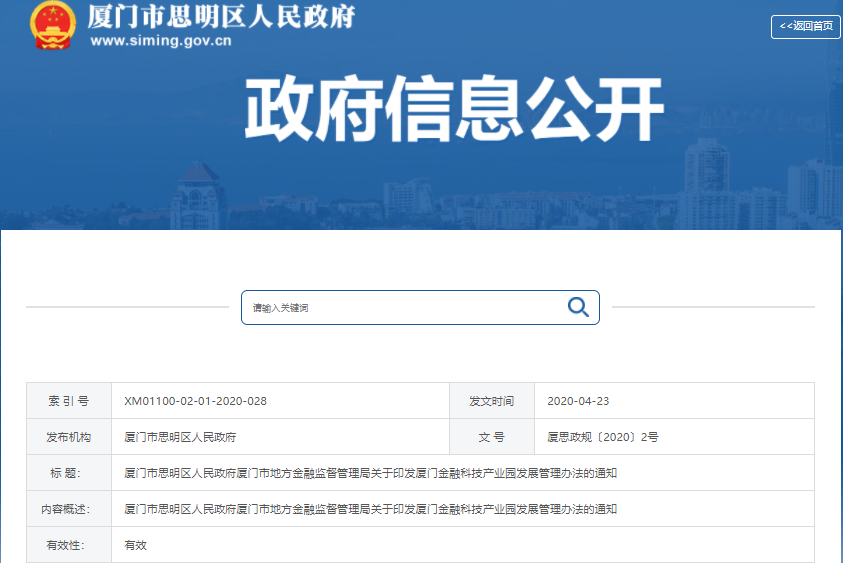The width and height of the screenshot is (843, 563).
Task: Select the 发布机构 value 厦门市思明区人民政府
Action: [x=180, y=437]
